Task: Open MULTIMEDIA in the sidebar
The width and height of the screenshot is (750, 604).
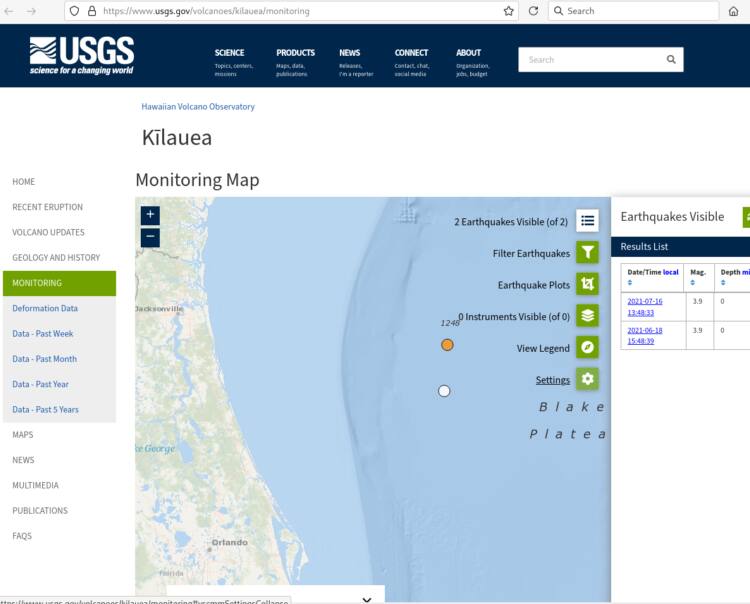Action: 35,485
